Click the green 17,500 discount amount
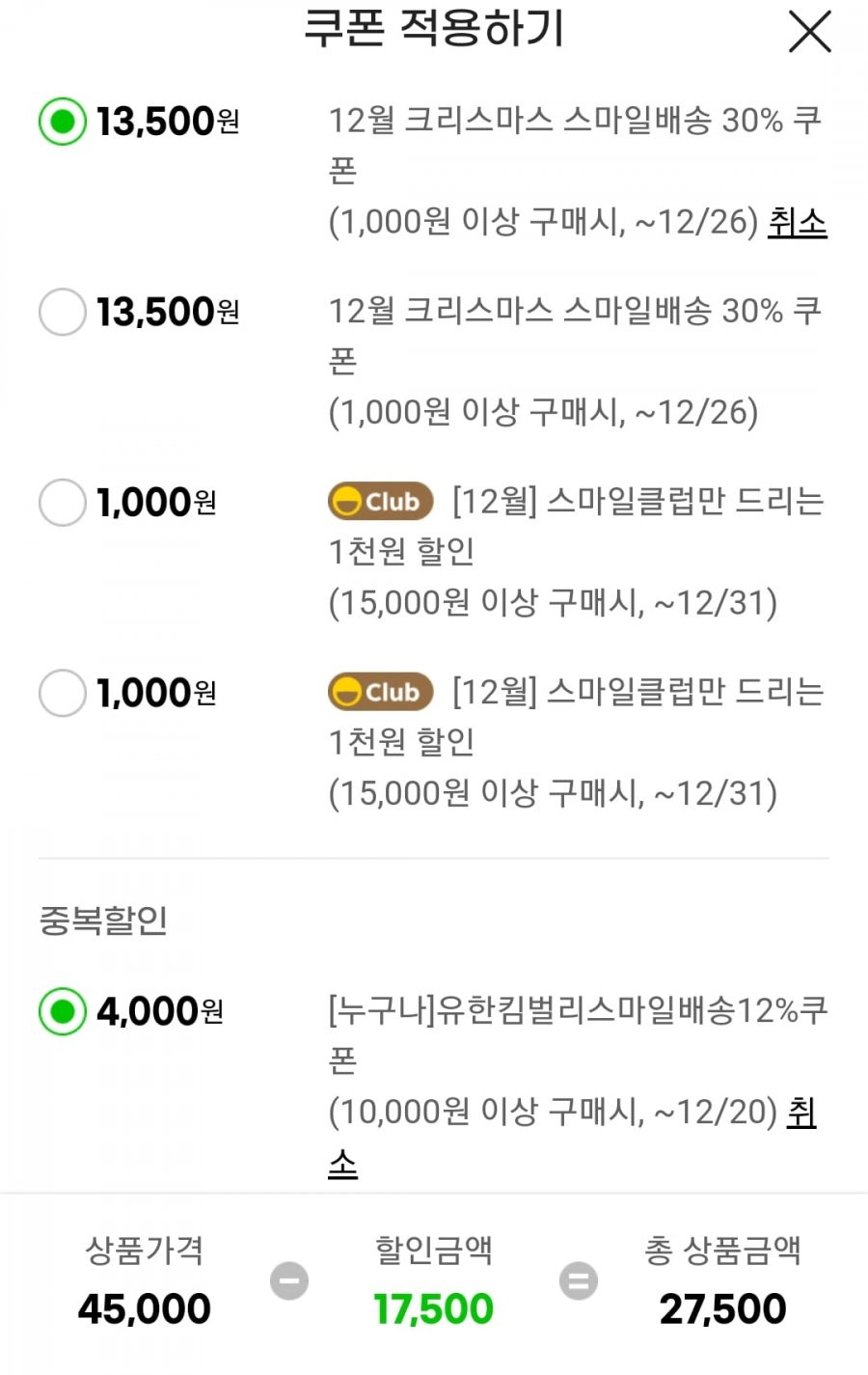This screenshot has width=868, height=1375. pos(434,1309)
